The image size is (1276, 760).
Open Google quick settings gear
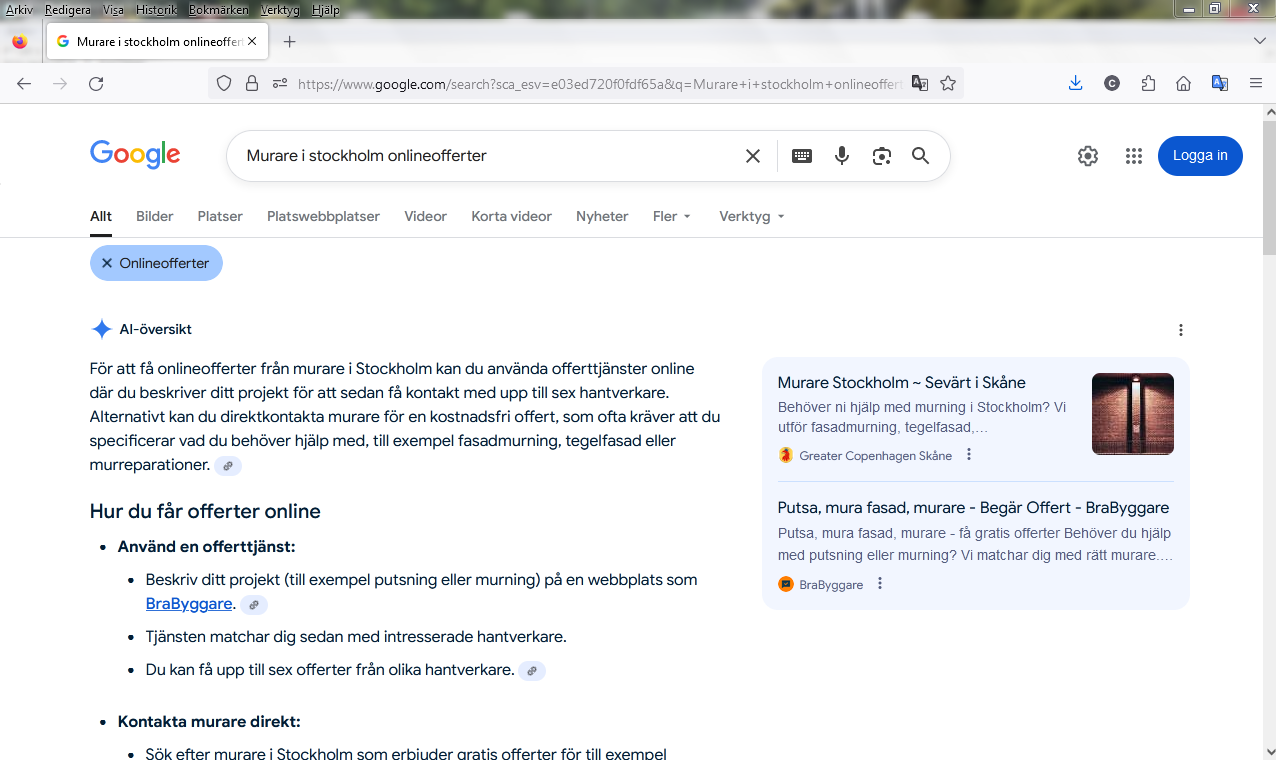[1088, 156]
